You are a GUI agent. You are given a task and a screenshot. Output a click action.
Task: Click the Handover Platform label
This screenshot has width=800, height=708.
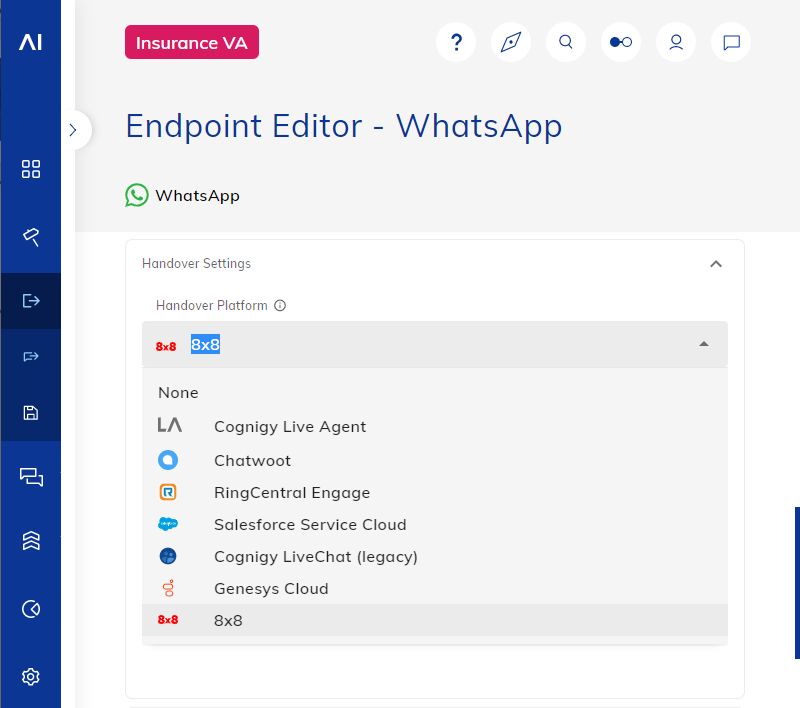[212, 305]
